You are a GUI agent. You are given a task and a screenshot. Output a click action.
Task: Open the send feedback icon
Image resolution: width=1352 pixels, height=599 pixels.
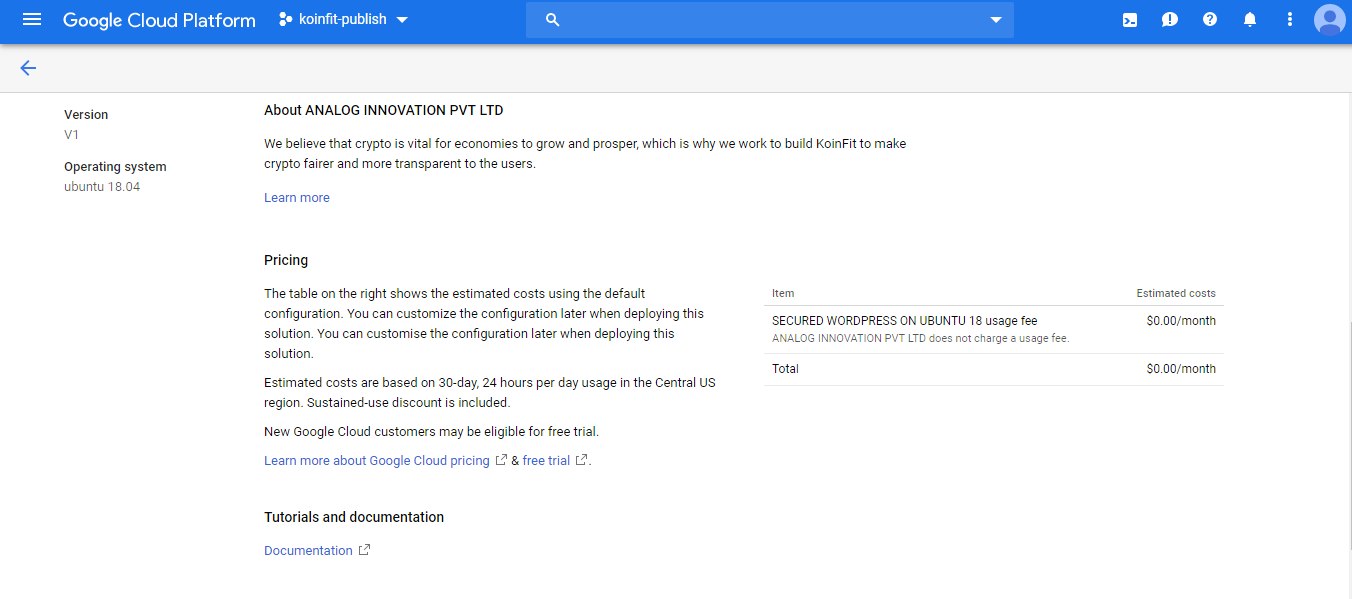(1170, 20)
